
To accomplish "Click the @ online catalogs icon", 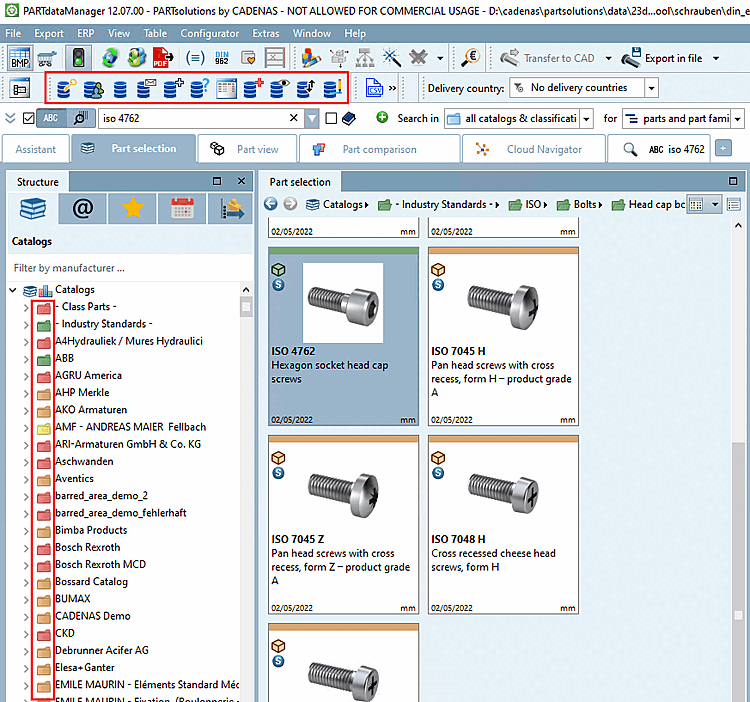I will pos(82,209).
